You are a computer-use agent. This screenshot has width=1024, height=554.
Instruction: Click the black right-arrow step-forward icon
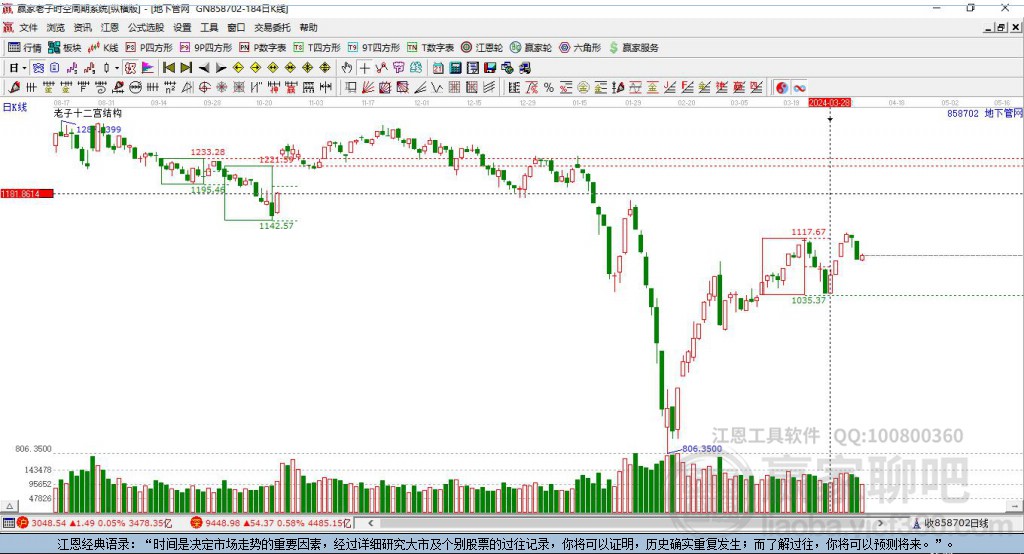(x=221, y=68)
